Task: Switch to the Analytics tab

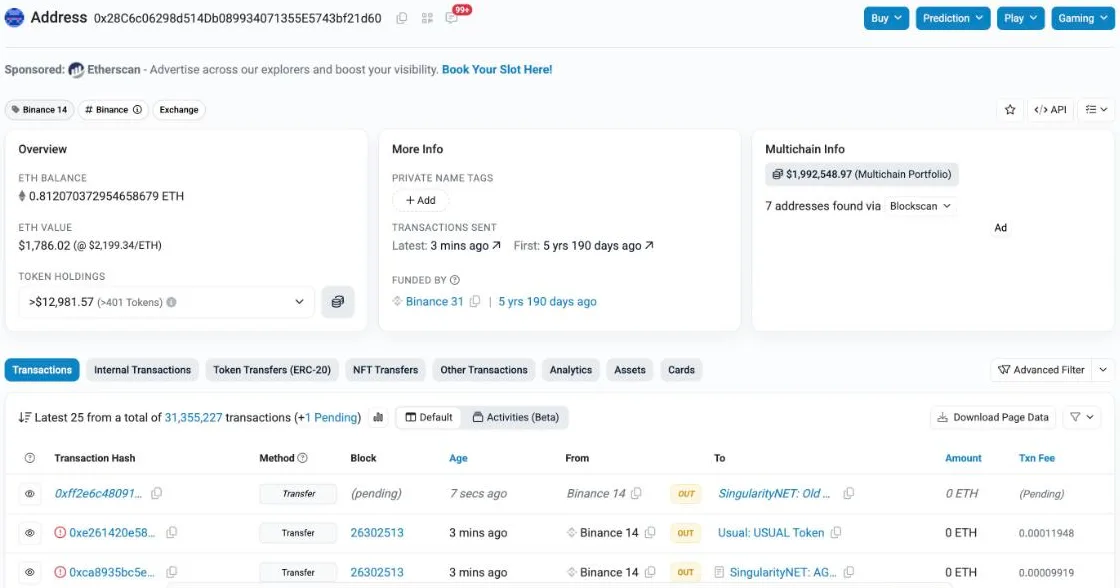Action: pos(571,369)
